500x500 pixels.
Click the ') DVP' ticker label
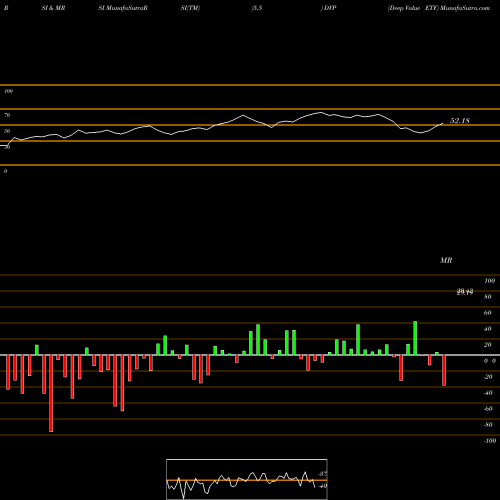[328, 8]
